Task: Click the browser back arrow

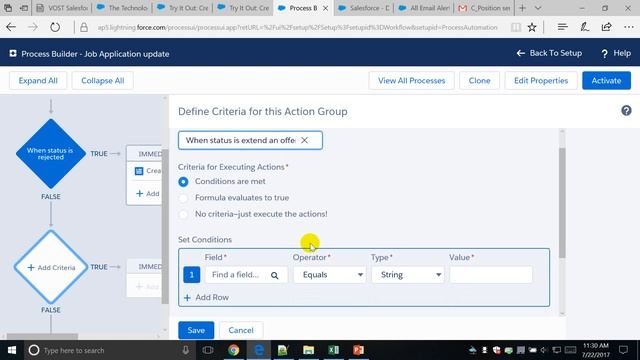Action: point(11,27)
